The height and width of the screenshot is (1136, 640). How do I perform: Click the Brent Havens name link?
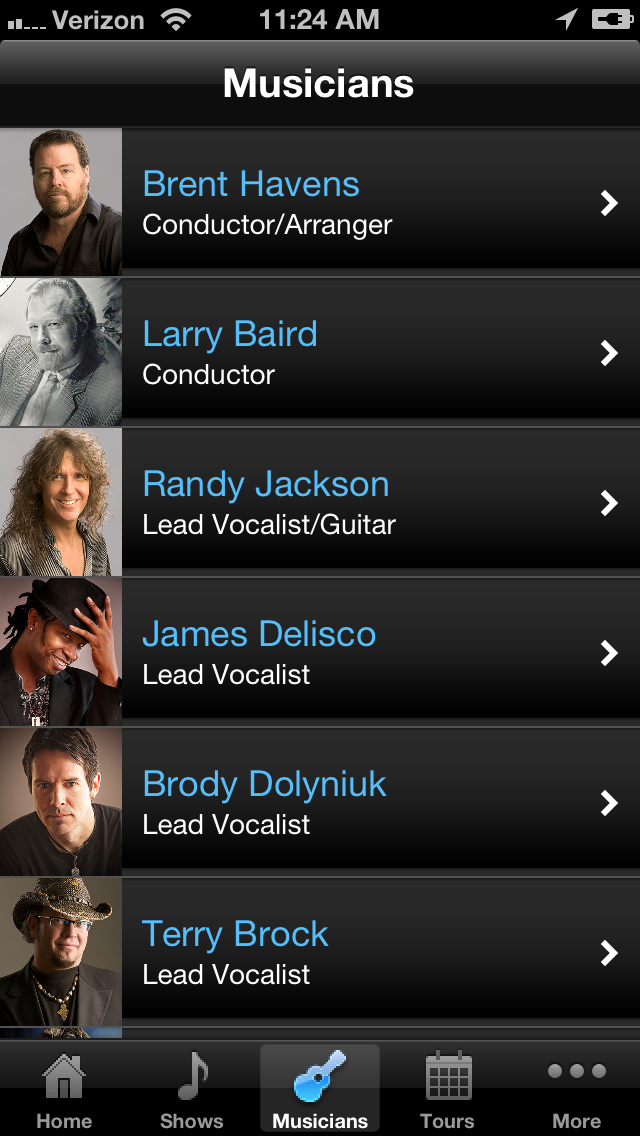(251, 184)
